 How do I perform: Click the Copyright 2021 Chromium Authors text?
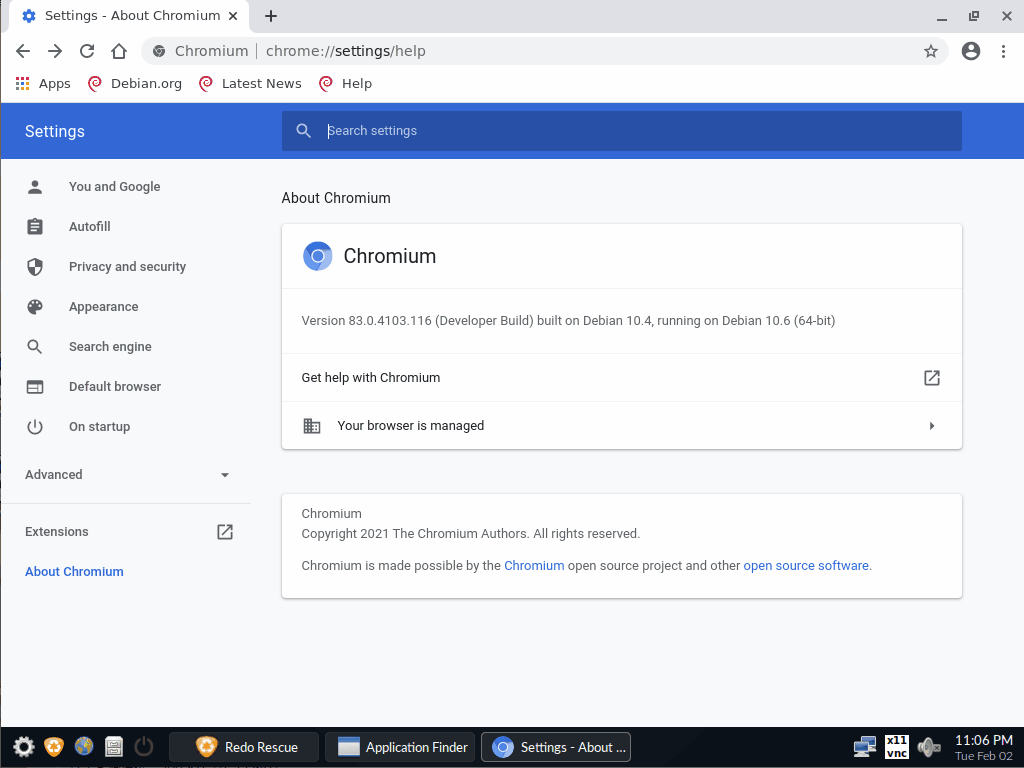471,534
